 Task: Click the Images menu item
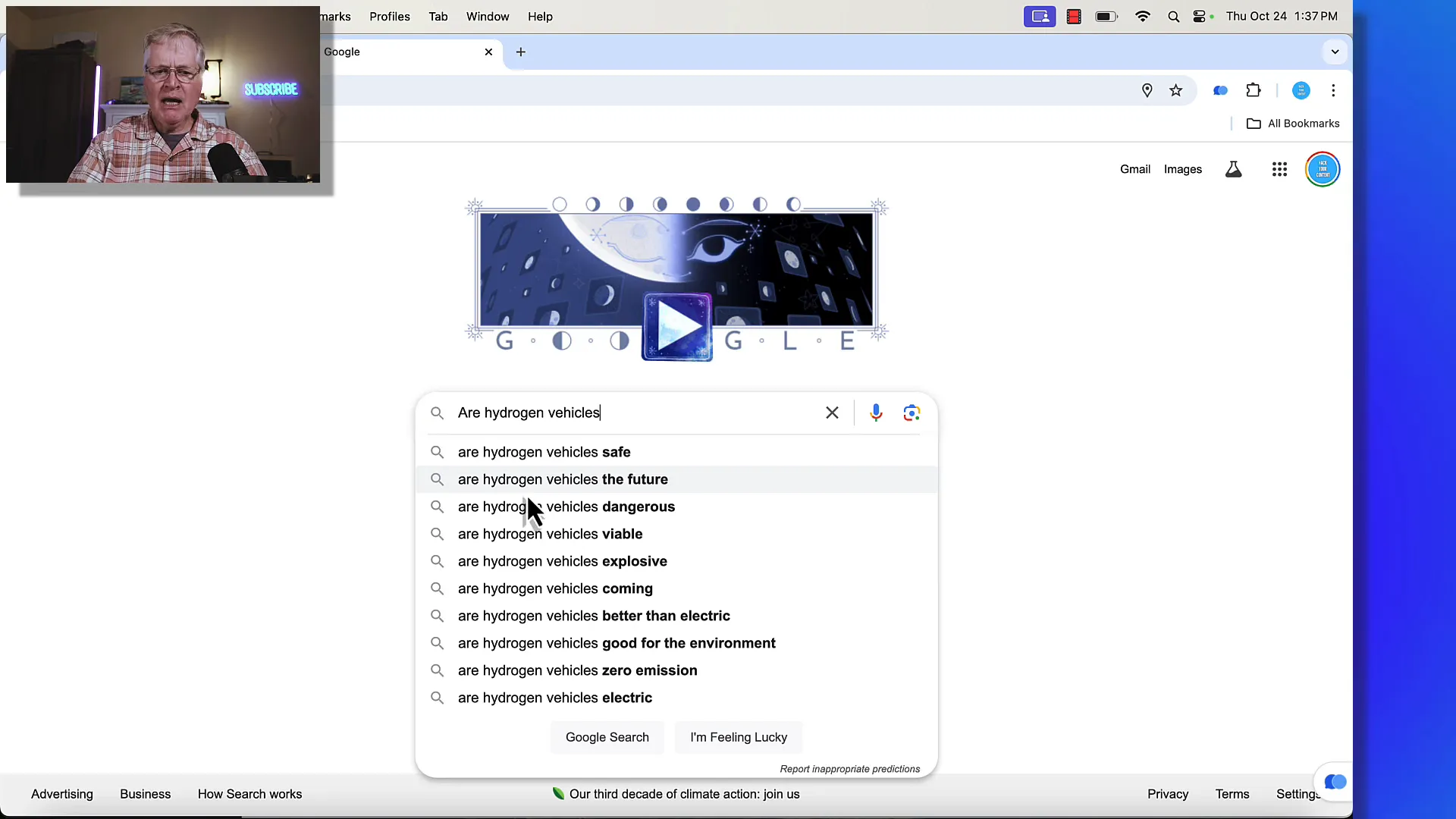[x=1183, y=168]
